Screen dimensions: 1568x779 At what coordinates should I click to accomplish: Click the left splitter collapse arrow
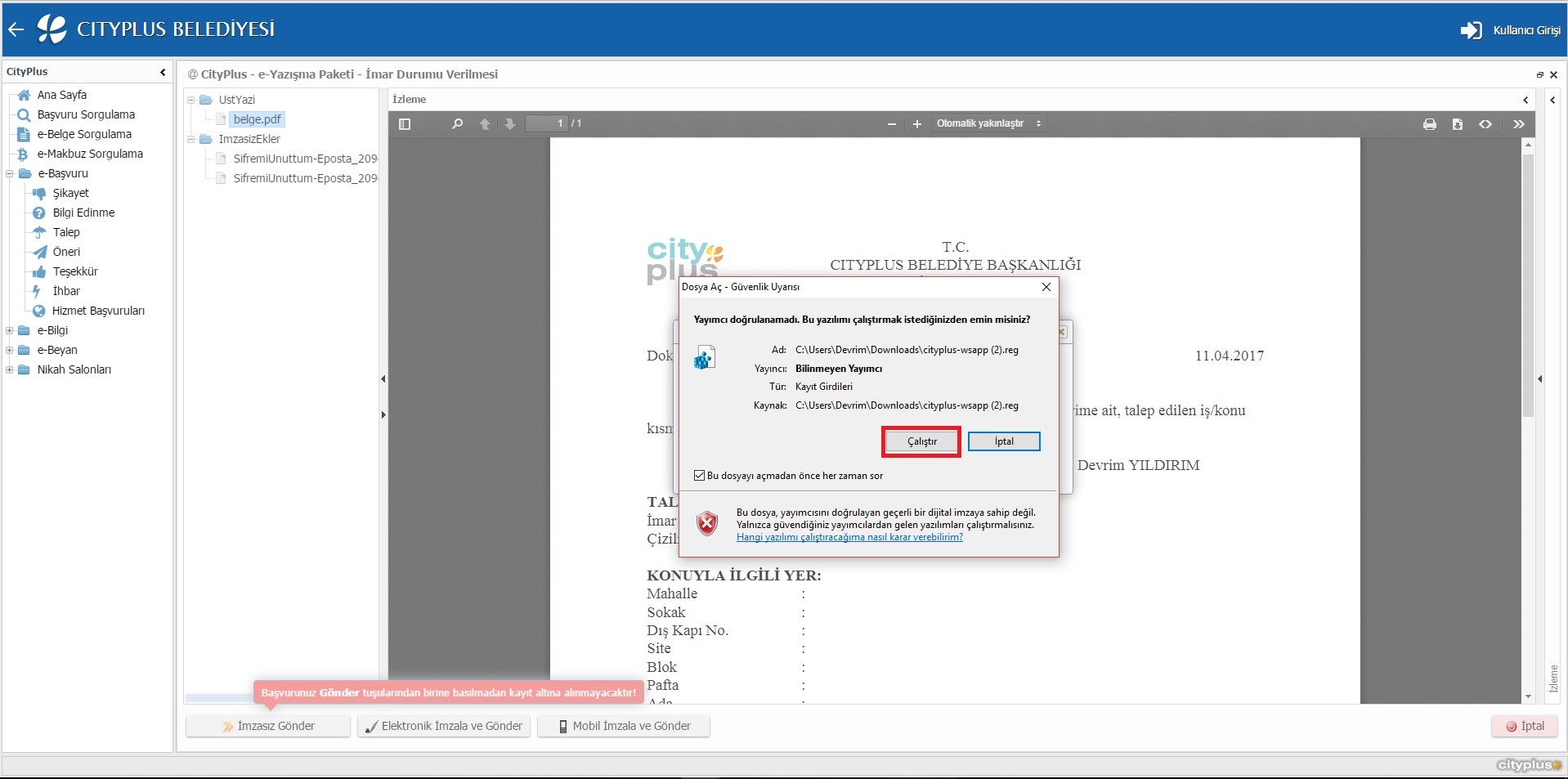(x=383, y=378)
